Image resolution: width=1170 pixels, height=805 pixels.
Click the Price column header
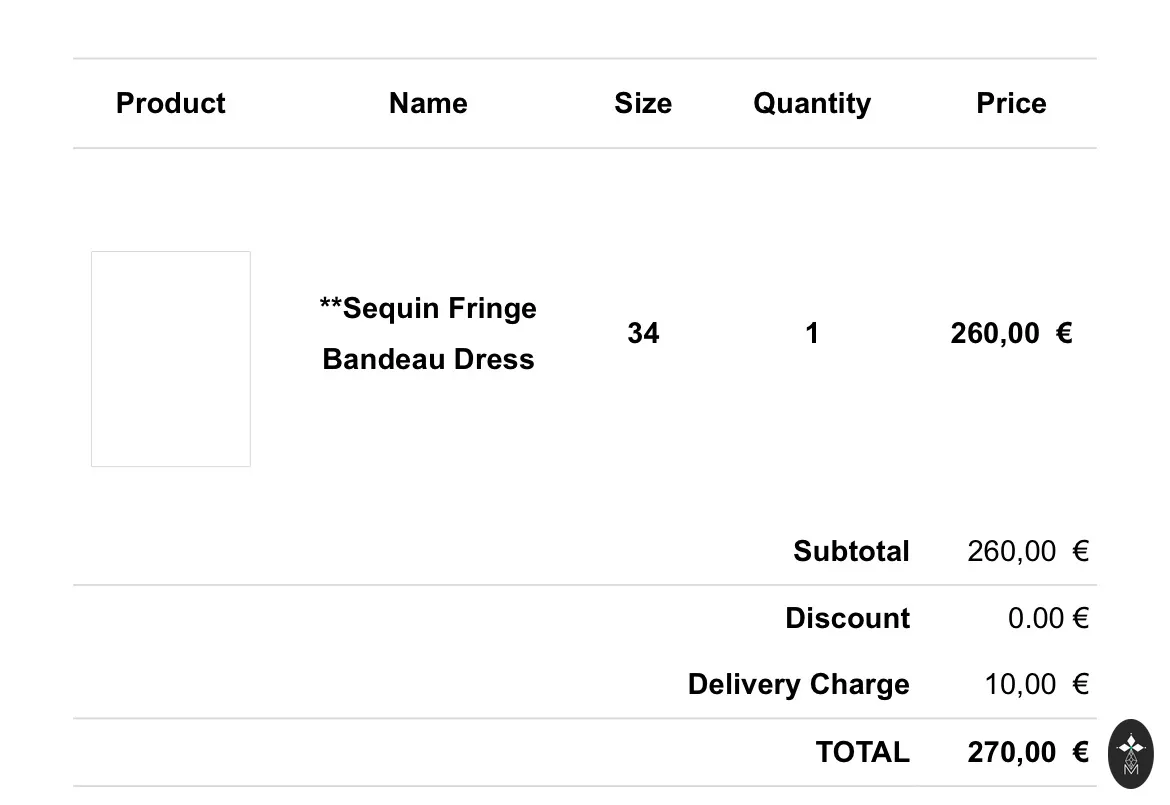(1011, 103)
